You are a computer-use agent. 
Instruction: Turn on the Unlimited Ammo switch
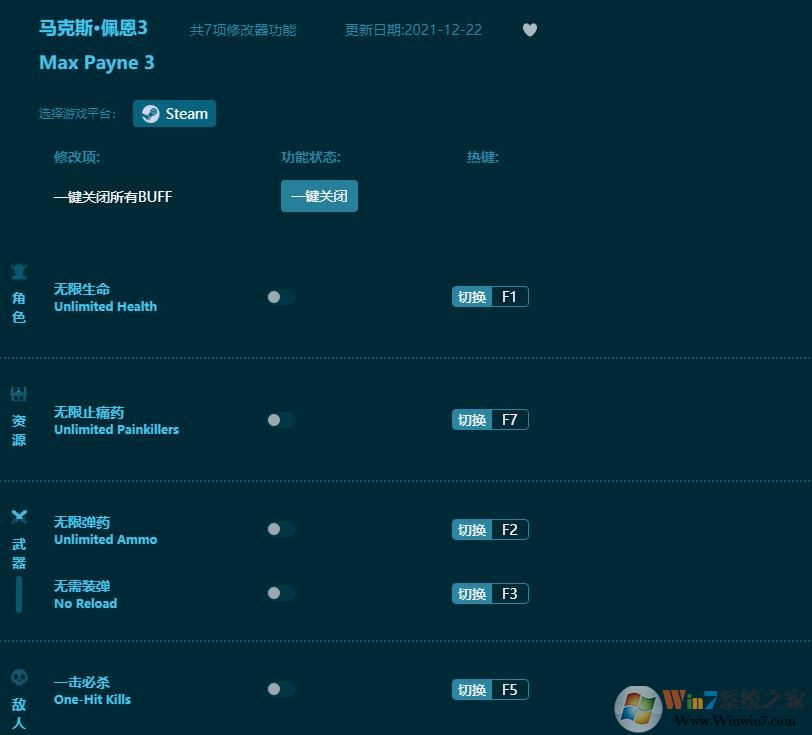coord(281,529)
